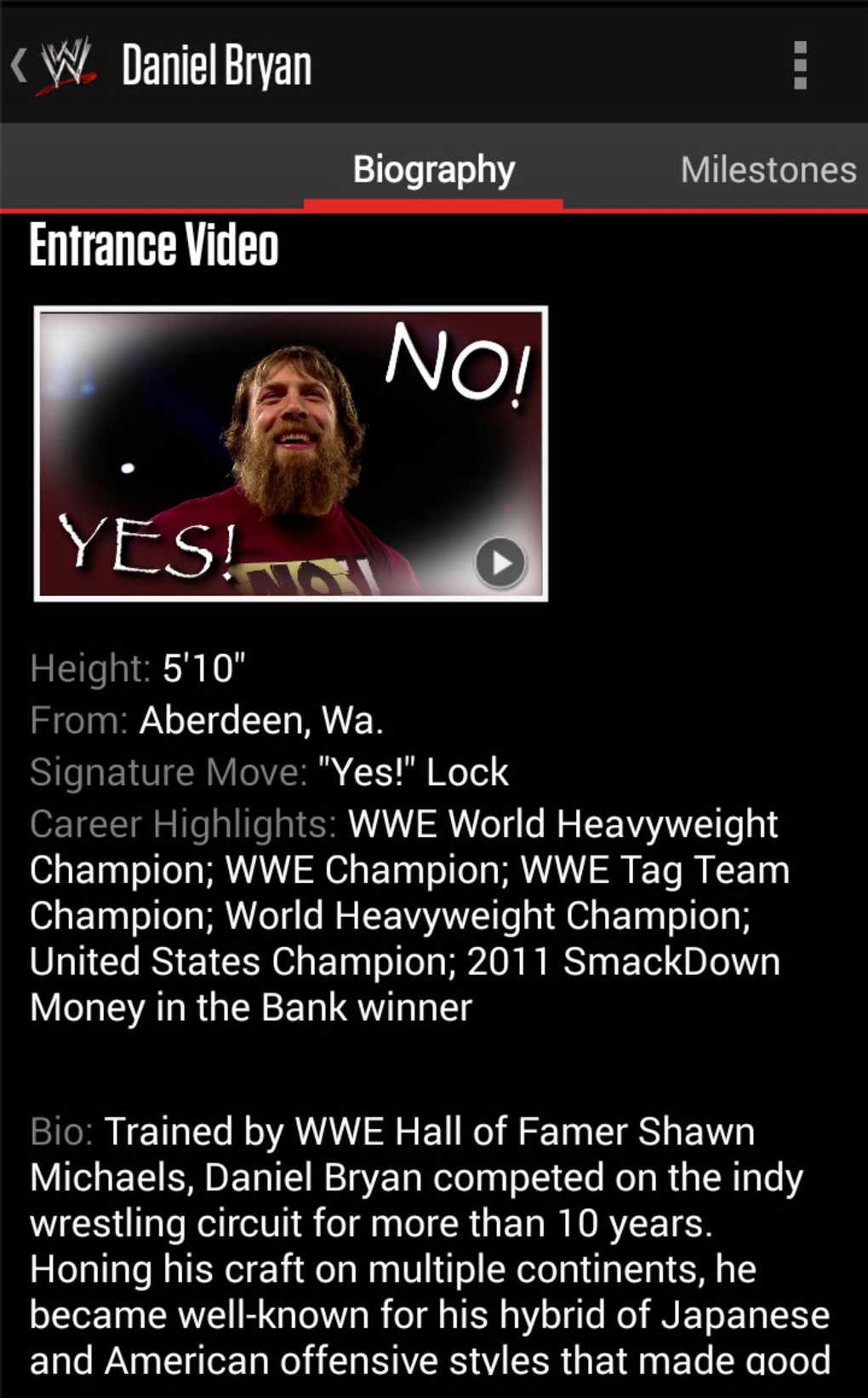868x1398 pixels.
Task: Switch to the Milestones tab
Action: click(x=768, y=169)
